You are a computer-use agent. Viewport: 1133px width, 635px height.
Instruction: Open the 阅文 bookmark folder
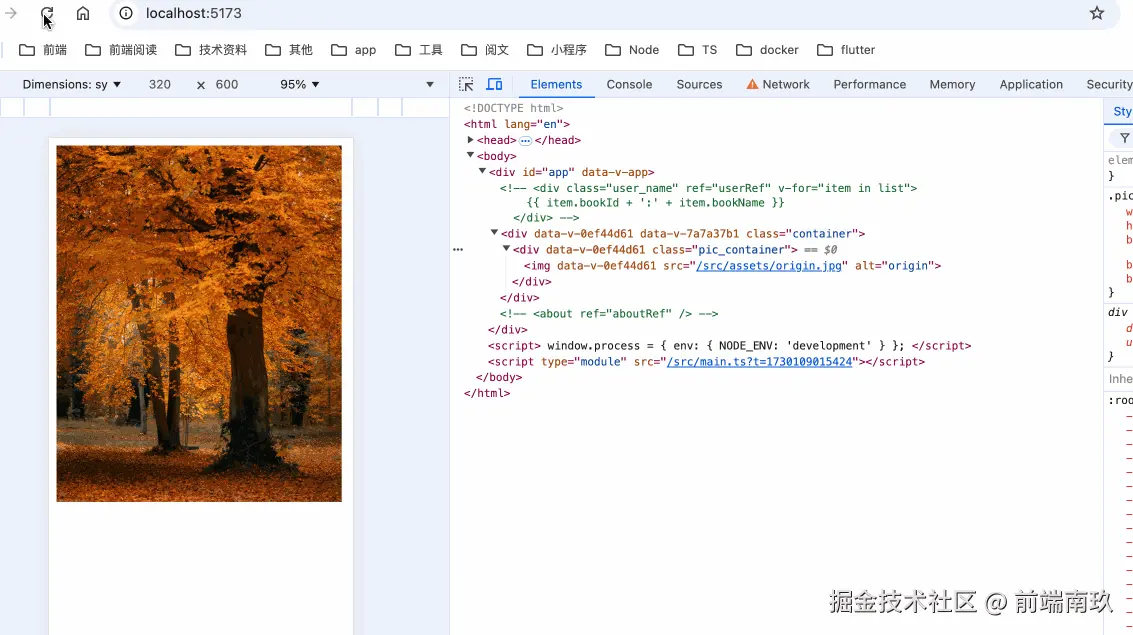tap(485, 50)
